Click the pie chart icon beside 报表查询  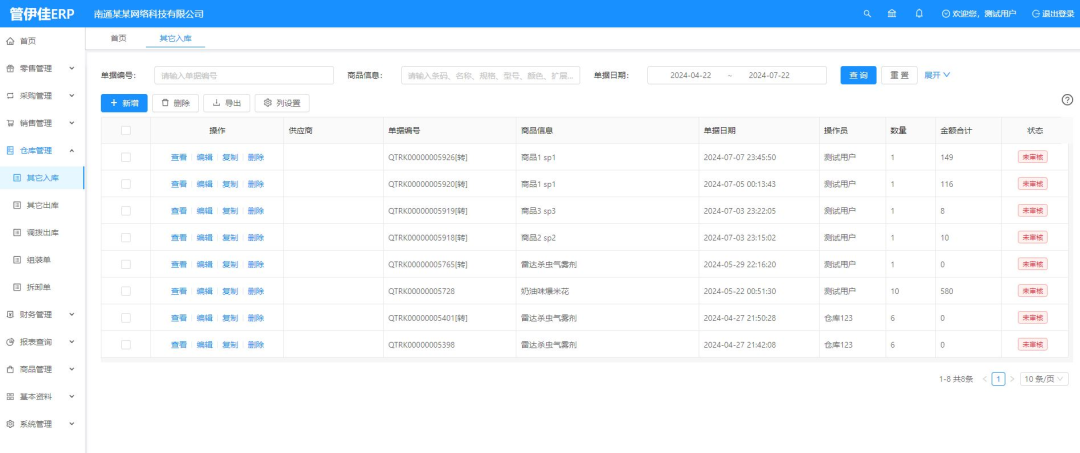[x=10, y=342]
